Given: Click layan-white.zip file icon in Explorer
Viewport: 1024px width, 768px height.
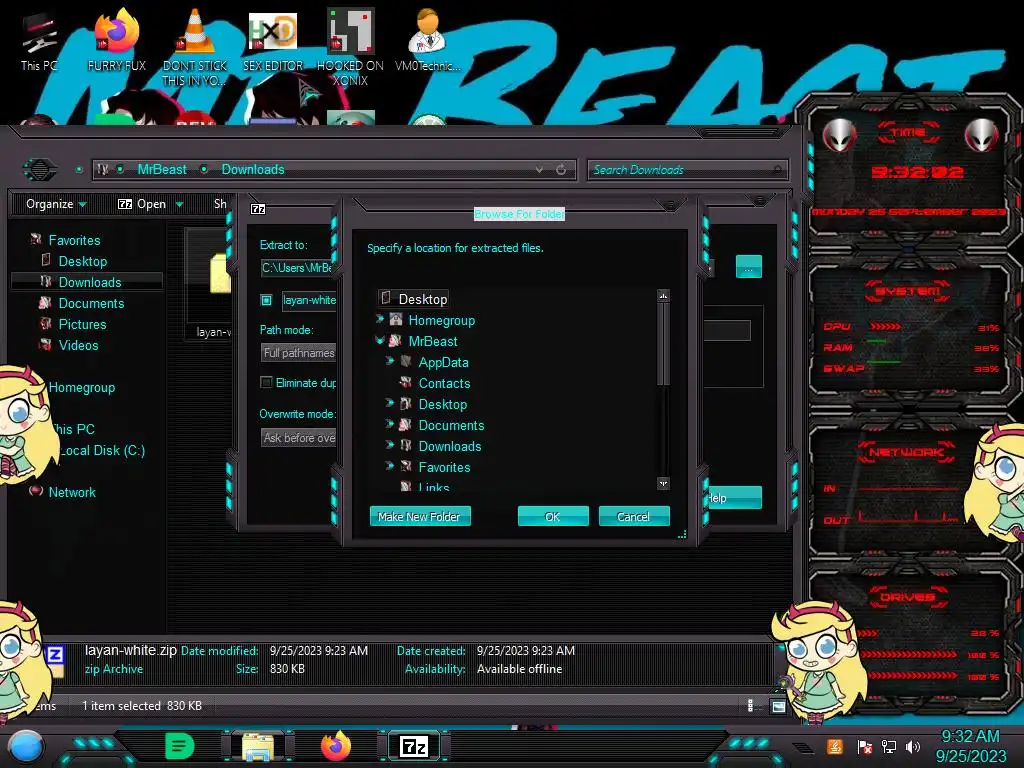Looking at the screenshot, I should [x=219, y=273].
